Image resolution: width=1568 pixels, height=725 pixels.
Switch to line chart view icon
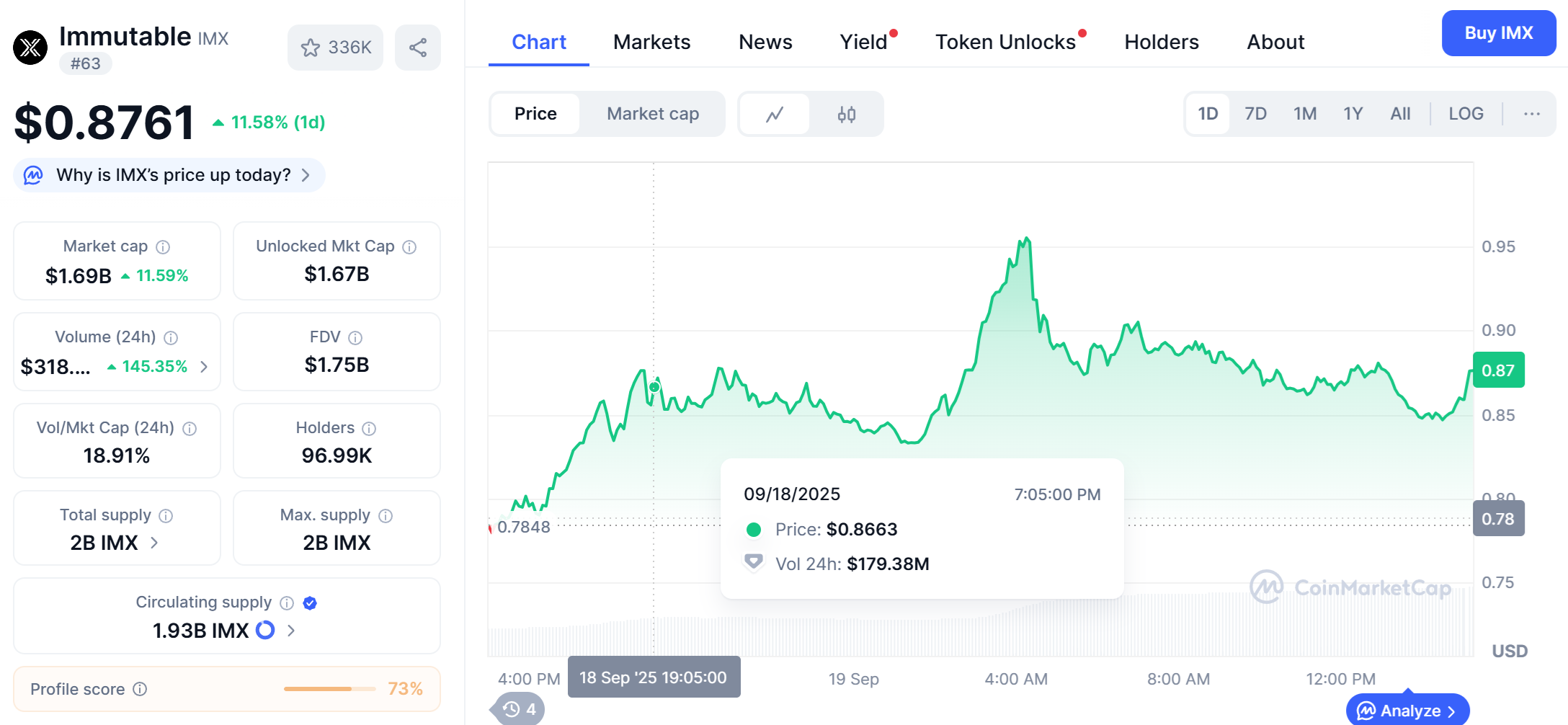coord(775,114)
